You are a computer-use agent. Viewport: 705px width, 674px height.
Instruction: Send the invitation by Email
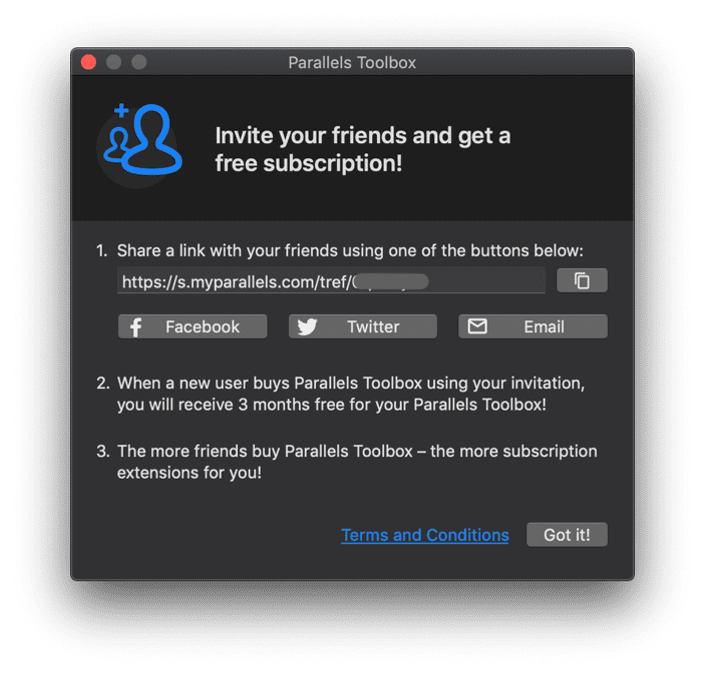point(533,326)
